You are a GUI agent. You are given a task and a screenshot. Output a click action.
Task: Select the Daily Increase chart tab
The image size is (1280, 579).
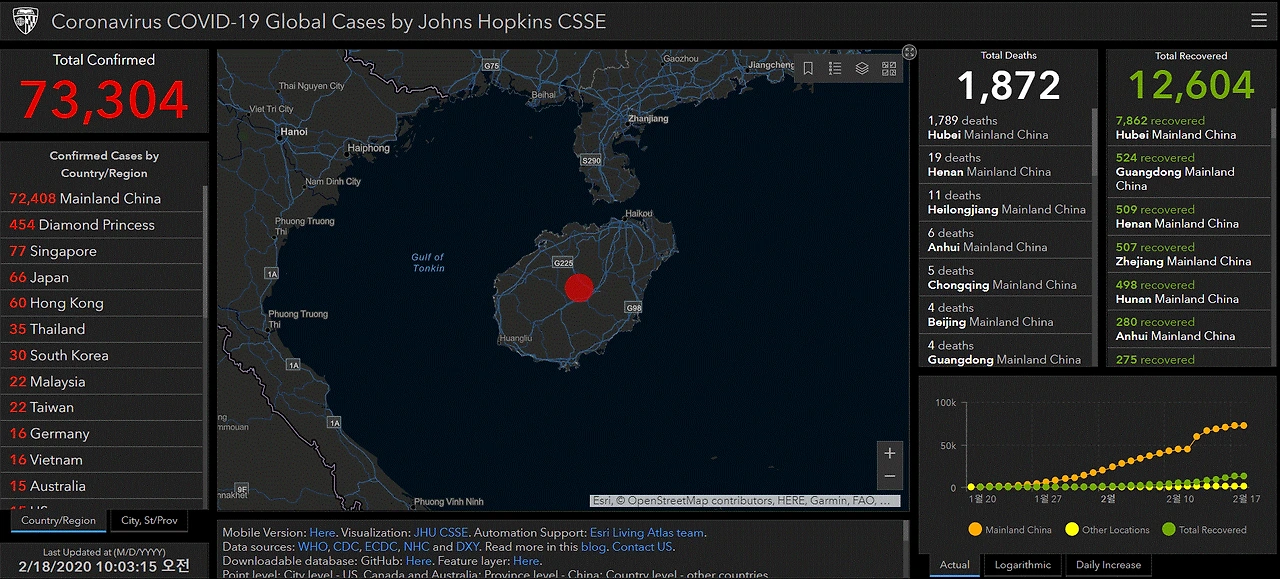1108,565
